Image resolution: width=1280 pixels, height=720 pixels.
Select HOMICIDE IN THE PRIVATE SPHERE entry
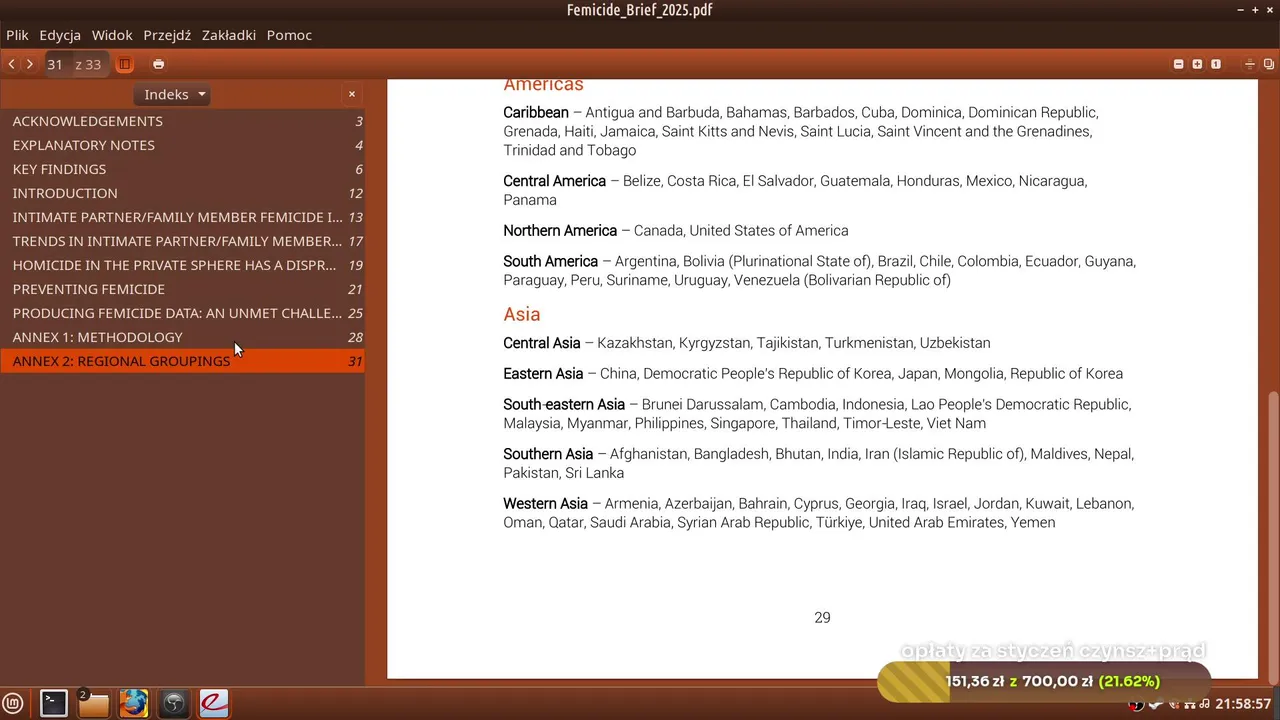182,265
